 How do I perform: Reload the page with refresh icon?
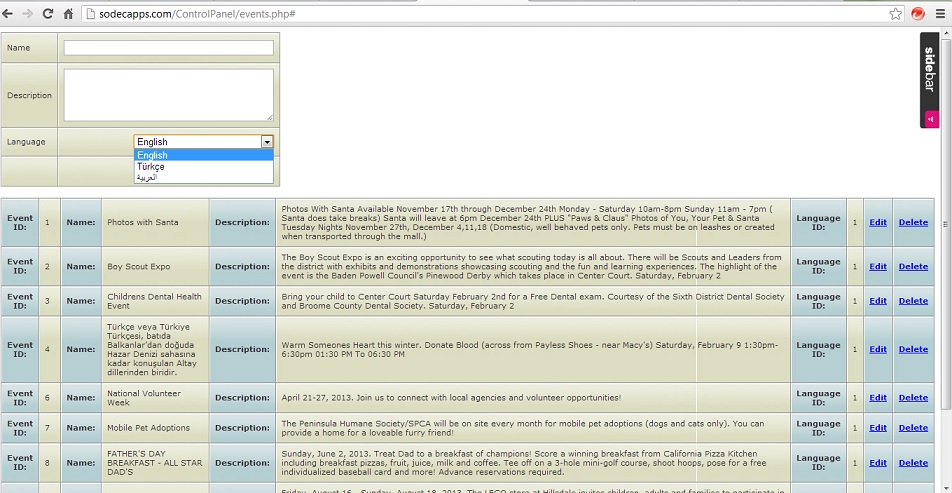[x=48, y=14]
